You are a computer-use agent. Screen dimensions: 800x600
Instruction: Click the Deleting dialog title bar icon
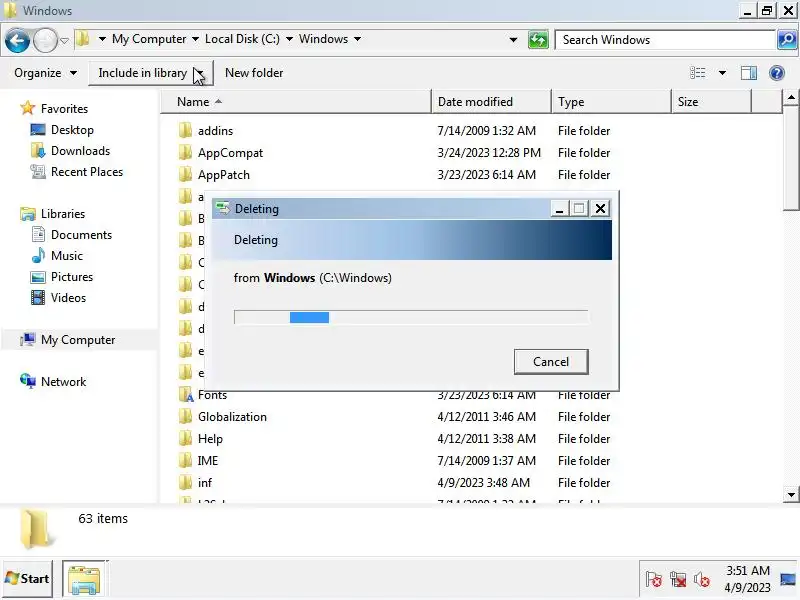tap(222, 208)
